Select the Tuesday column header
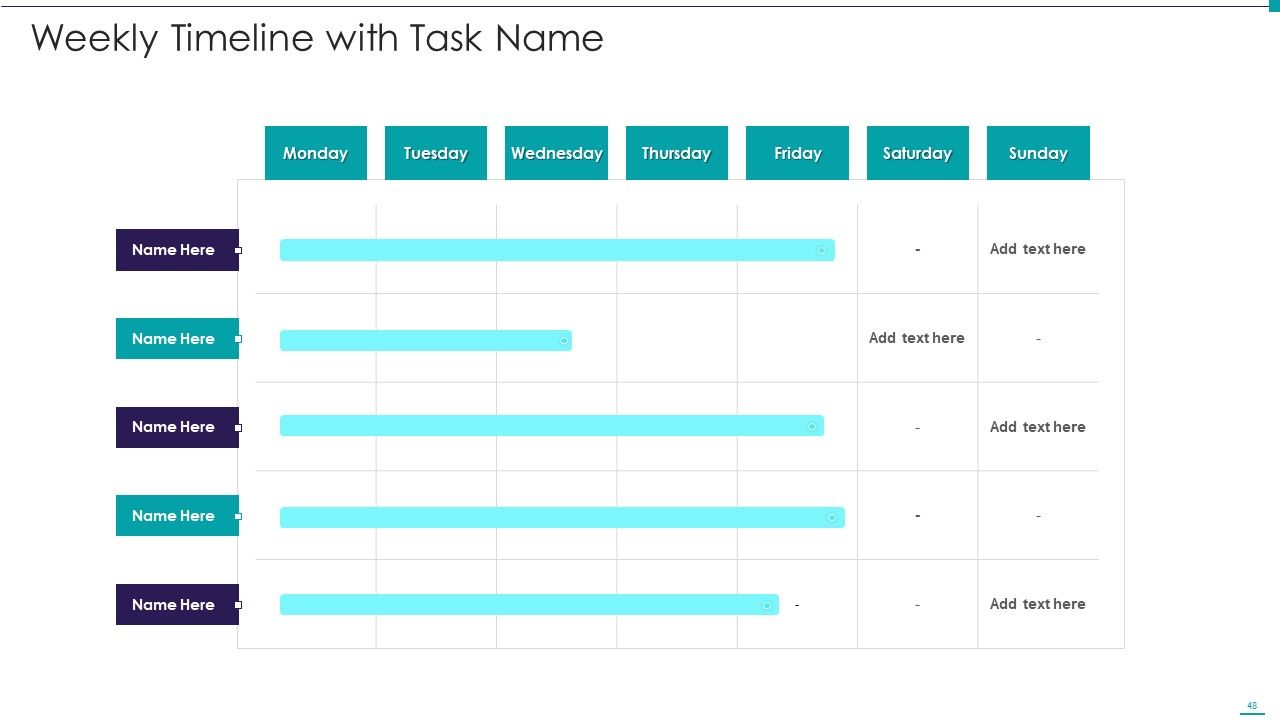1280x720 pixels. click(x=436, y=153)
